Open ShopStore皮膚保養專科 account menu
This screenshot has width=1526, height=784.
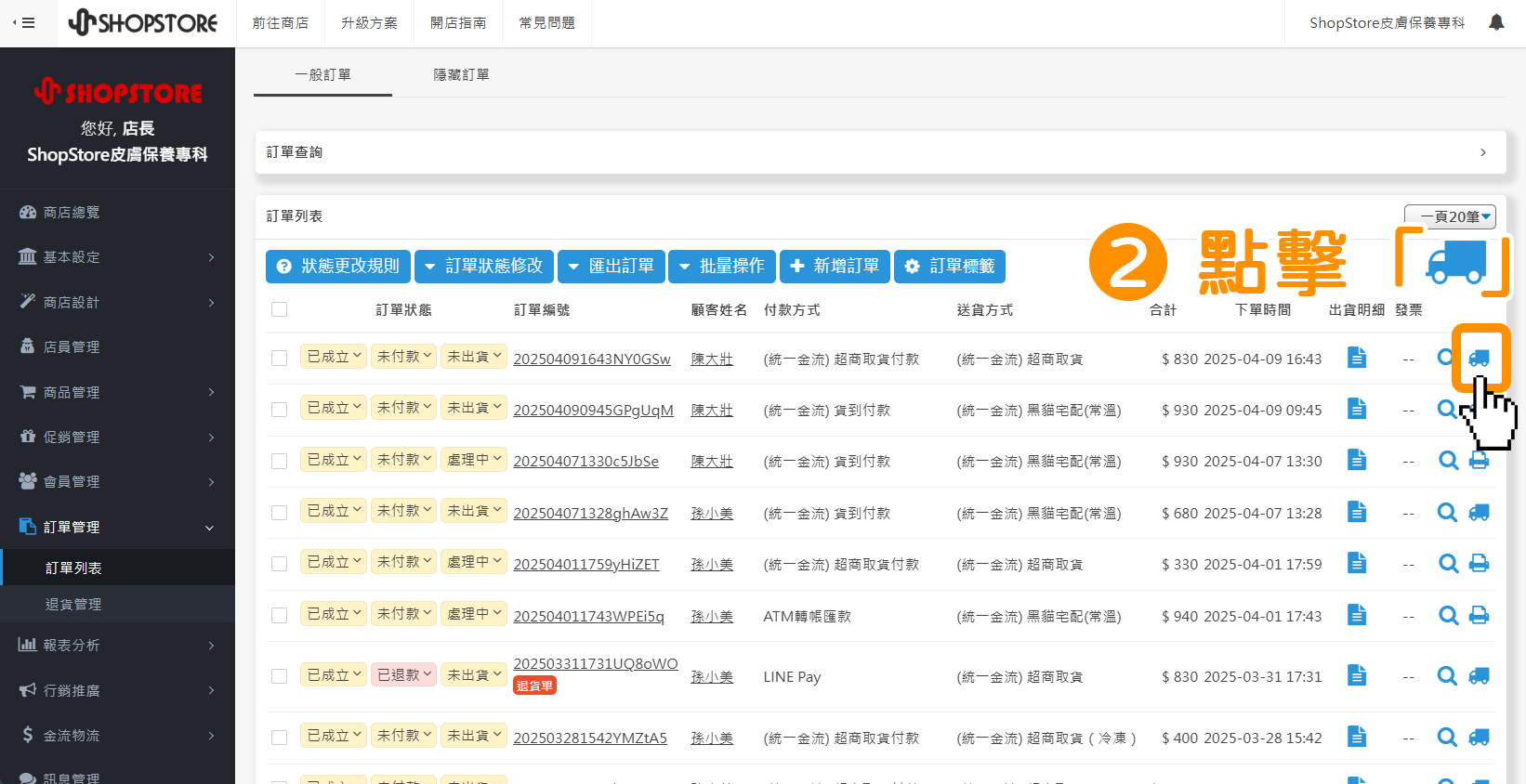point(1387,23)
